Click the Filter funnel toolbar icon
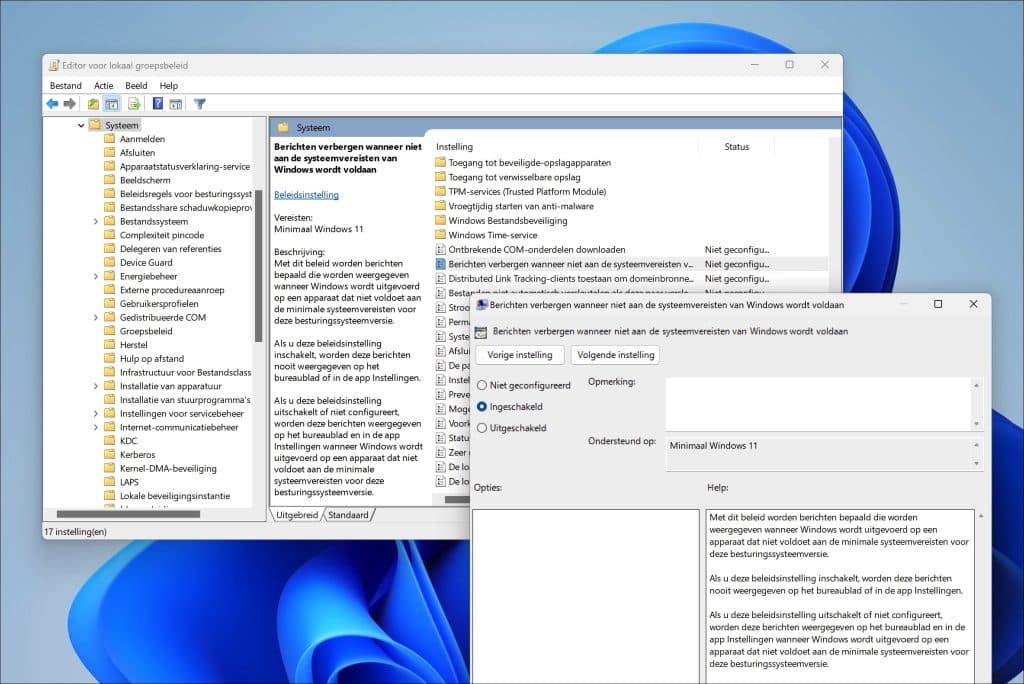This screenshot has width=1024, height=684. (x=200, y=103)
